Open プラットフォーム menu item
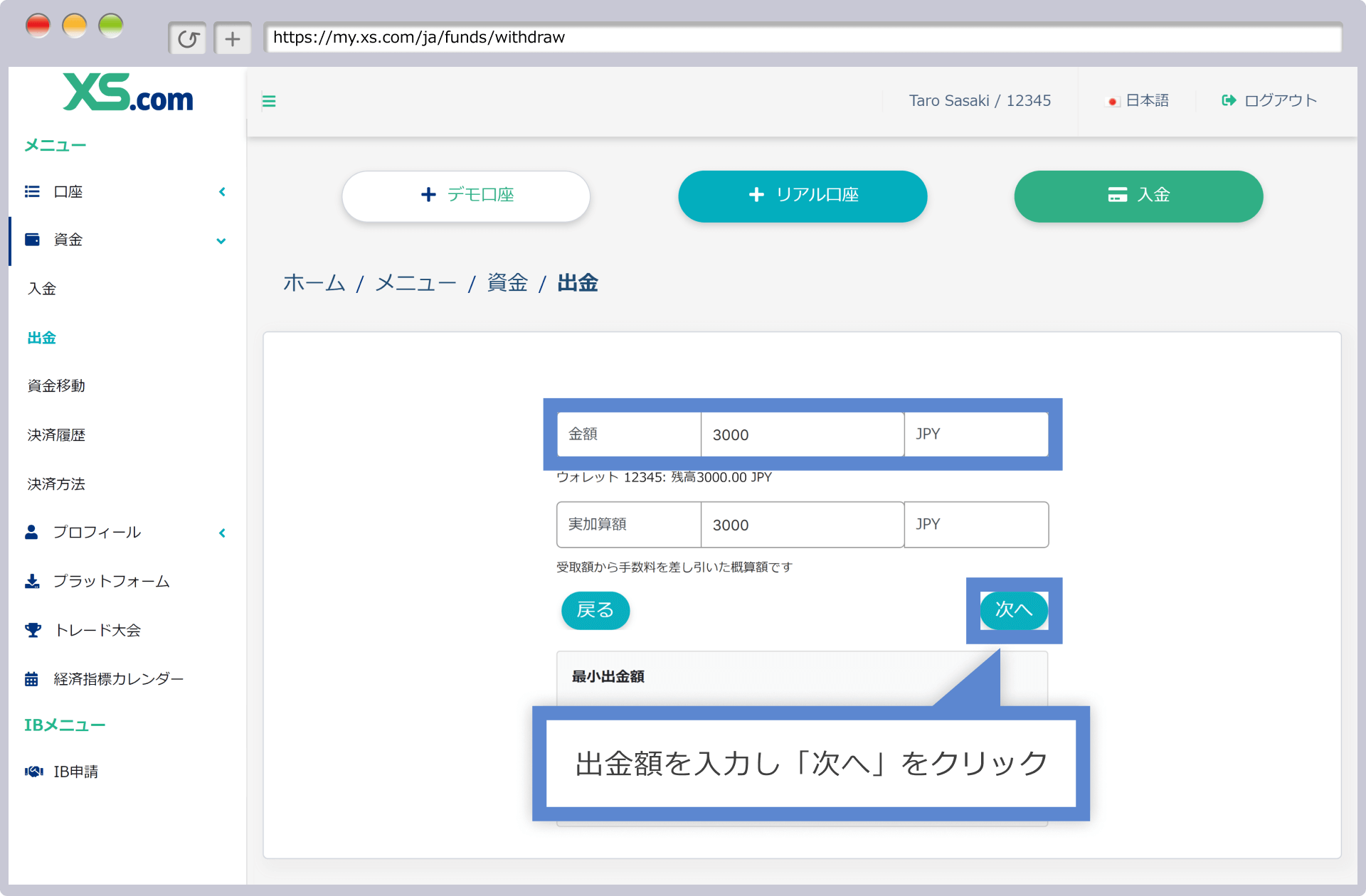 tap(112, 581)
